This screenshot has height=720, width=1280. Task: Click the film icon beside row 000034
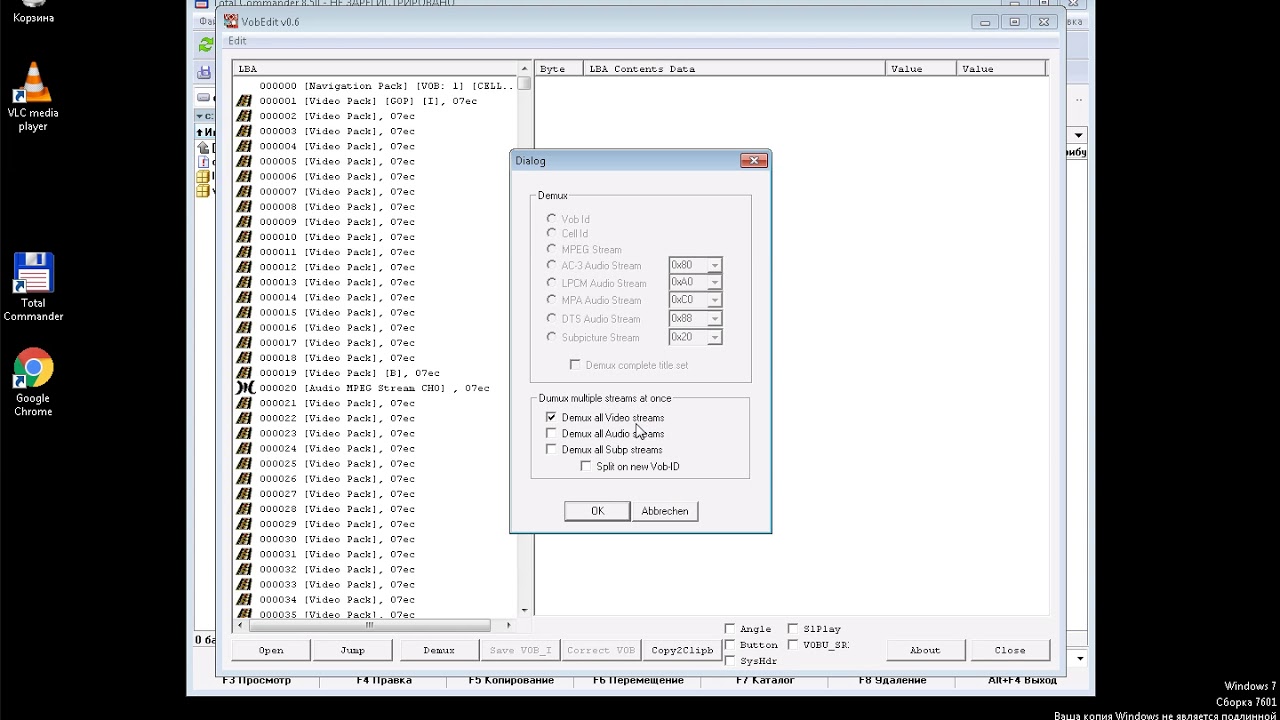point(244,599)
